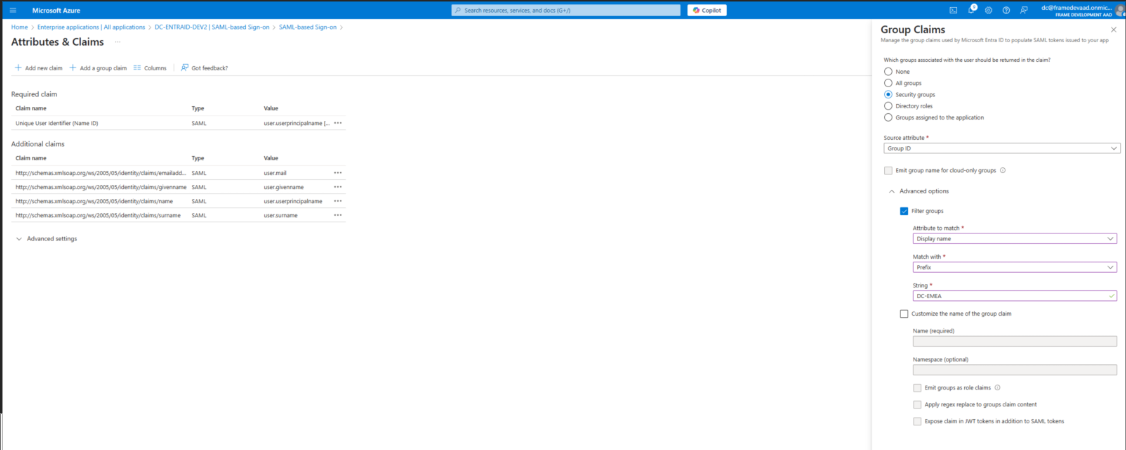This screenshot has width=1126, height=450.
Task: Click the String input field with DC-EMEA
Action: (x=1008, y=296)
